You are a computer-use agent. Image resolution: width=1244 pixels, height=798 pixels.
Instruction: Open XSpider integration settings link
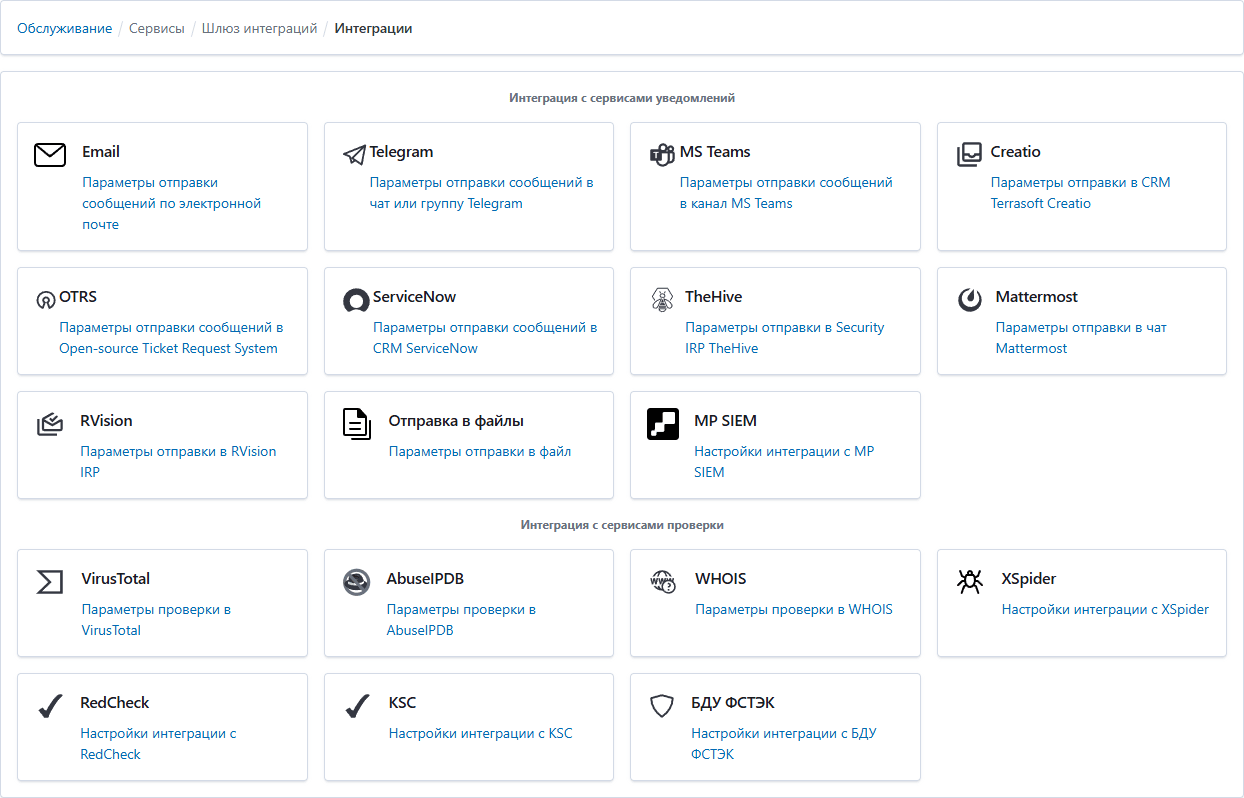click(x=1105, y=609)
